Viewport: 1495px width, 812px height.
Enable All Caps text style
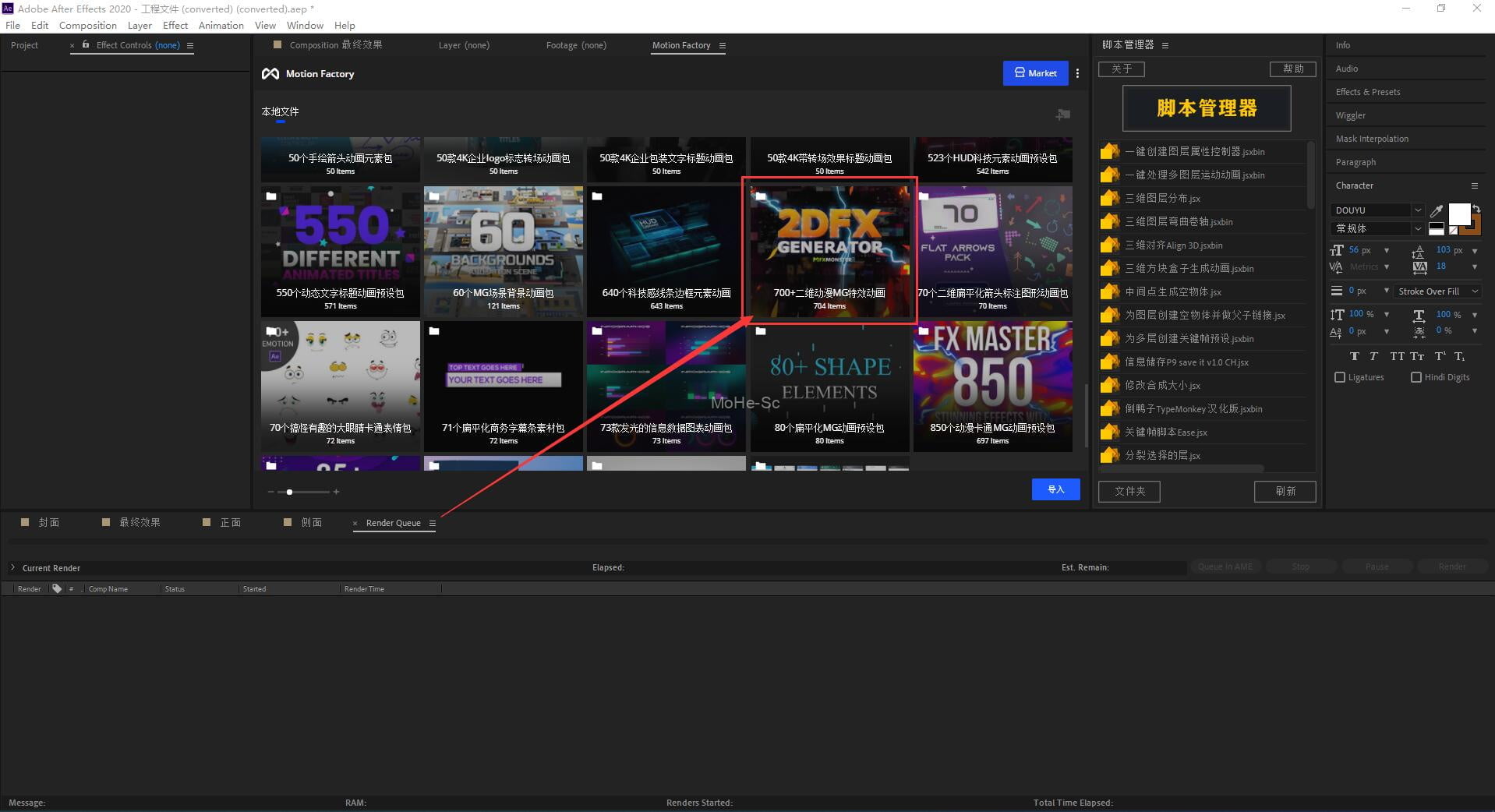1397,356
